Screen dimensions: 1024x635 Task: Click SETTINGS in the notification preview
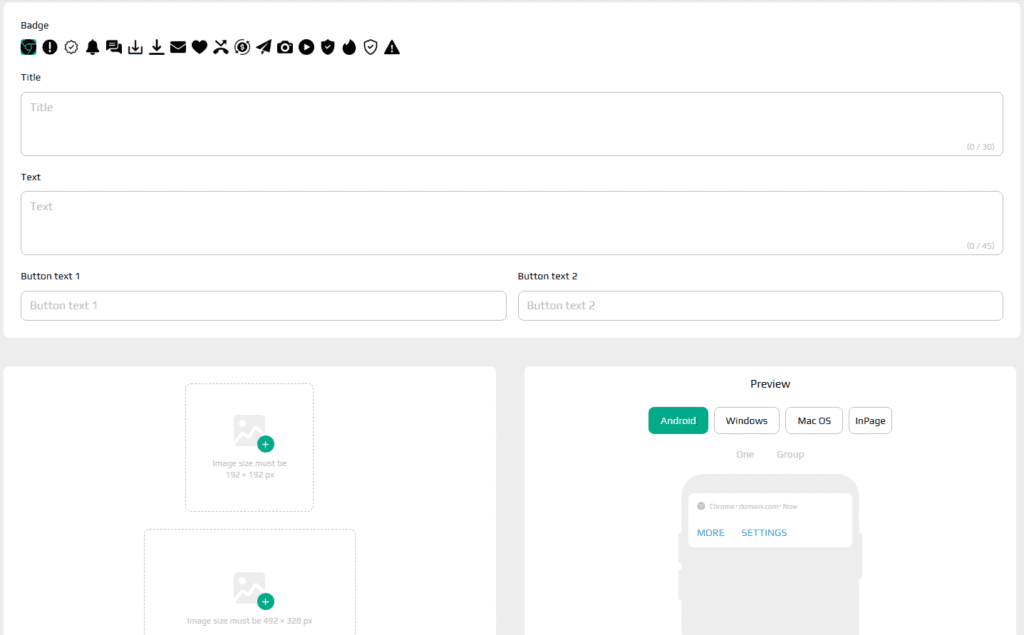click(764, 533)
